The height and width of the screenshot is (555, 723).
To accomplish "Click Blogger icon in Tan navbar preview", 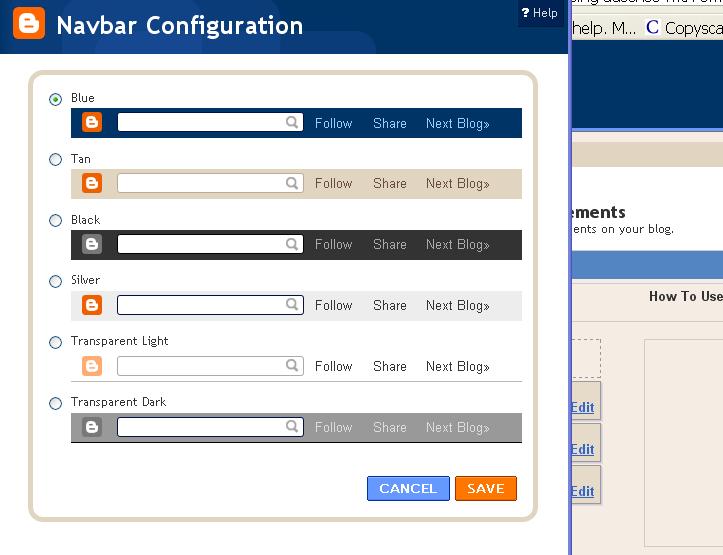I will coord(92,183).
